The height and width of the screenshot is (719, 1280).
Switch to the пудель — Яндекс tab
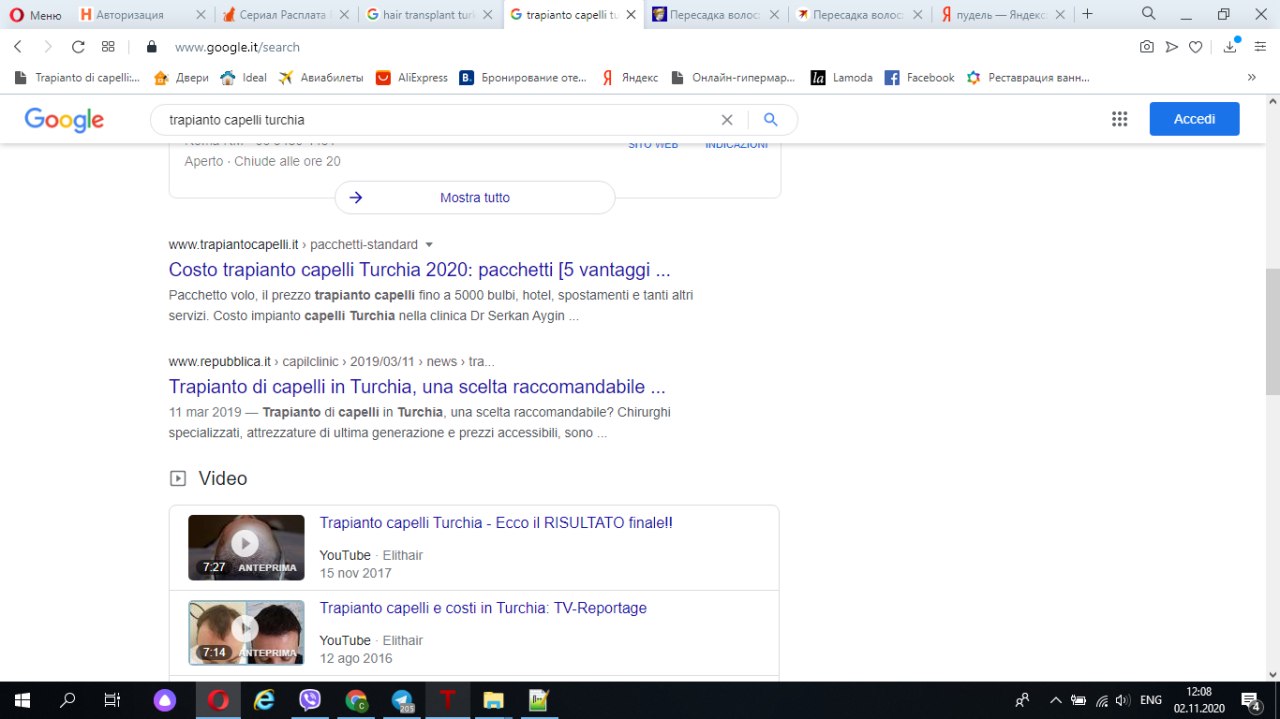[1002, 15]
